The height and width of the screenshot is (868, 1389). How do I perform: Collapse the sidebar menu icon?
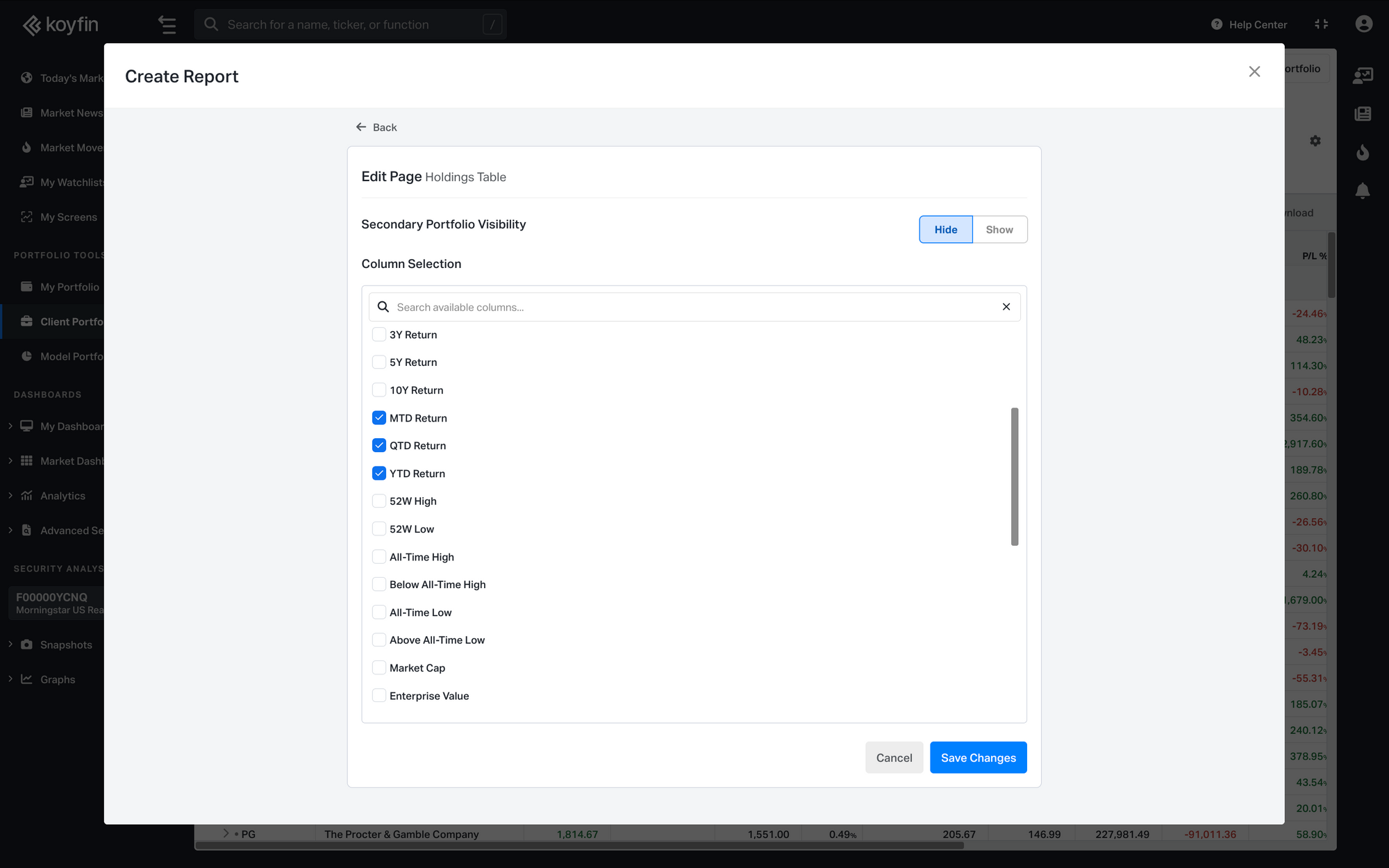pyautogui.click(x=167, y=25)
